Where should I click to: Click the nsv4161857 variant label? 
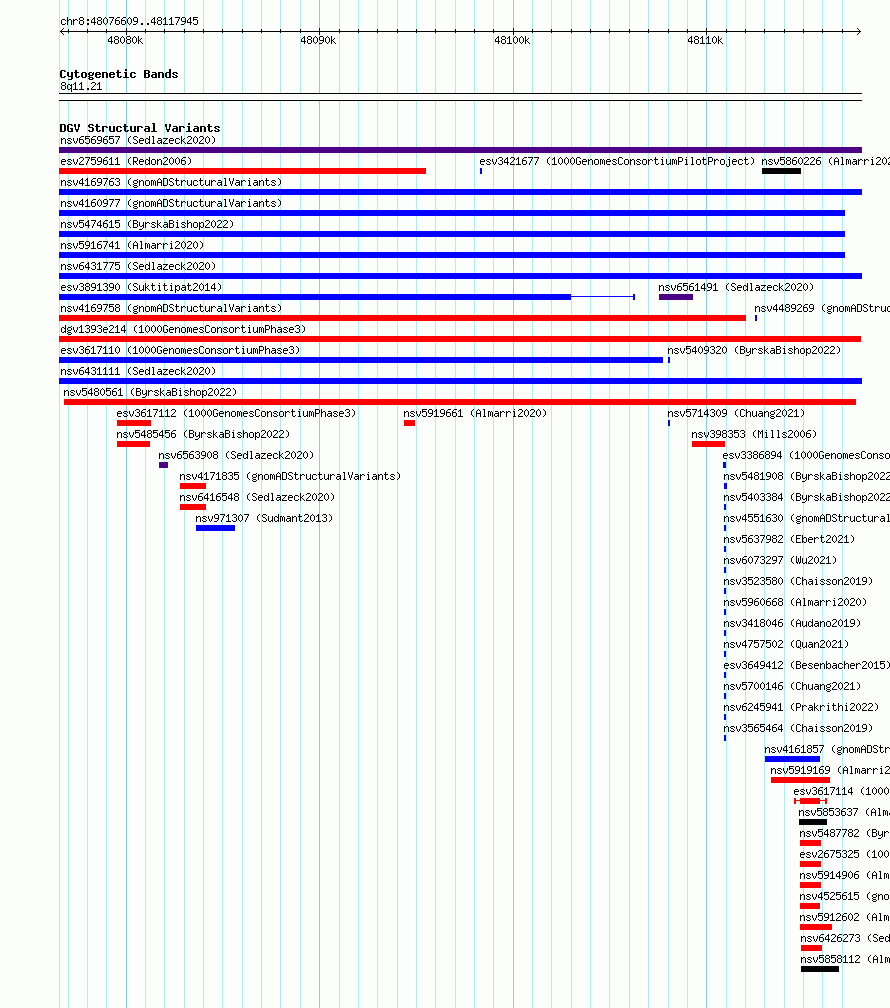827,750
